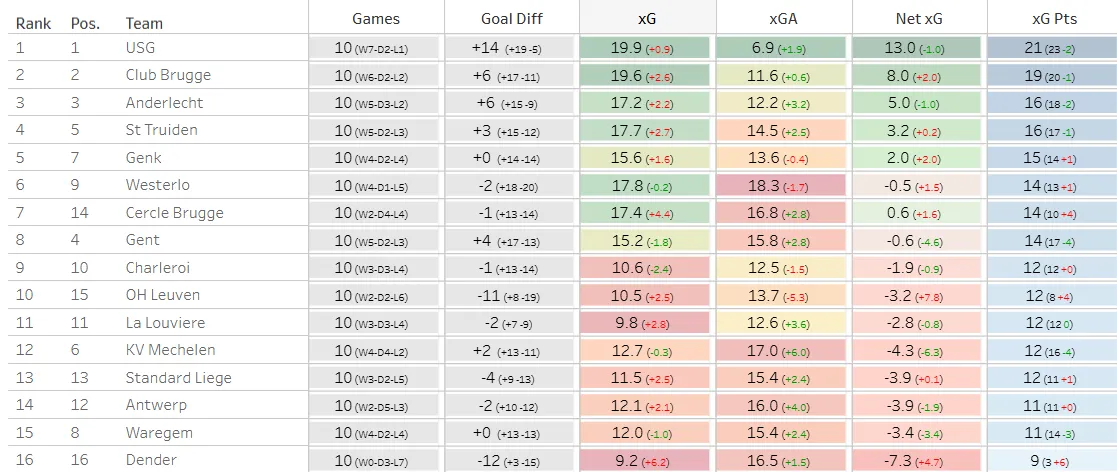Screen dimensions: 1117x472
Task: Select the Standard Liege team name
Action: [178, 377]
